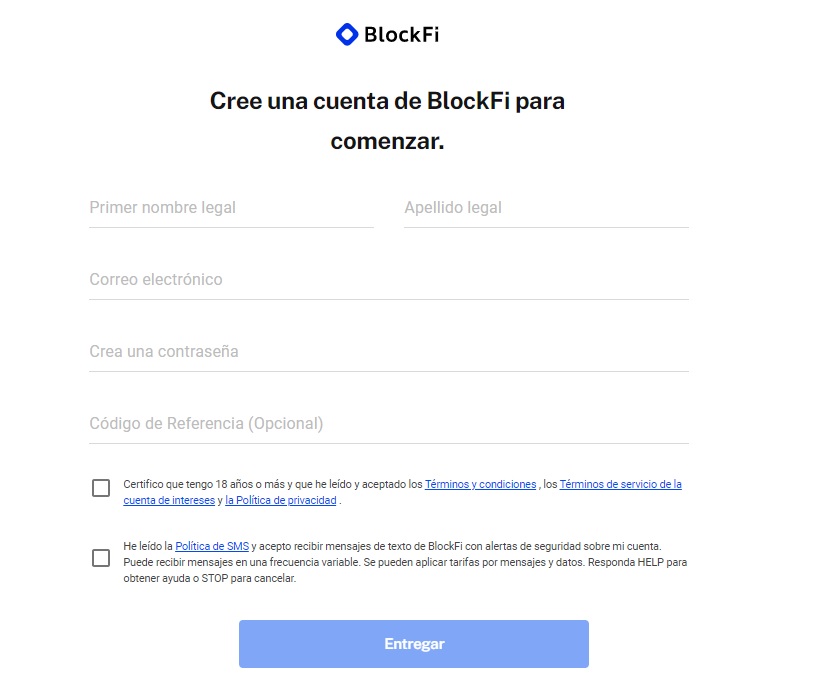Click the word "comenzar." in the heading
This screenshot has width=814, height=693.
[x=387, y=142]
